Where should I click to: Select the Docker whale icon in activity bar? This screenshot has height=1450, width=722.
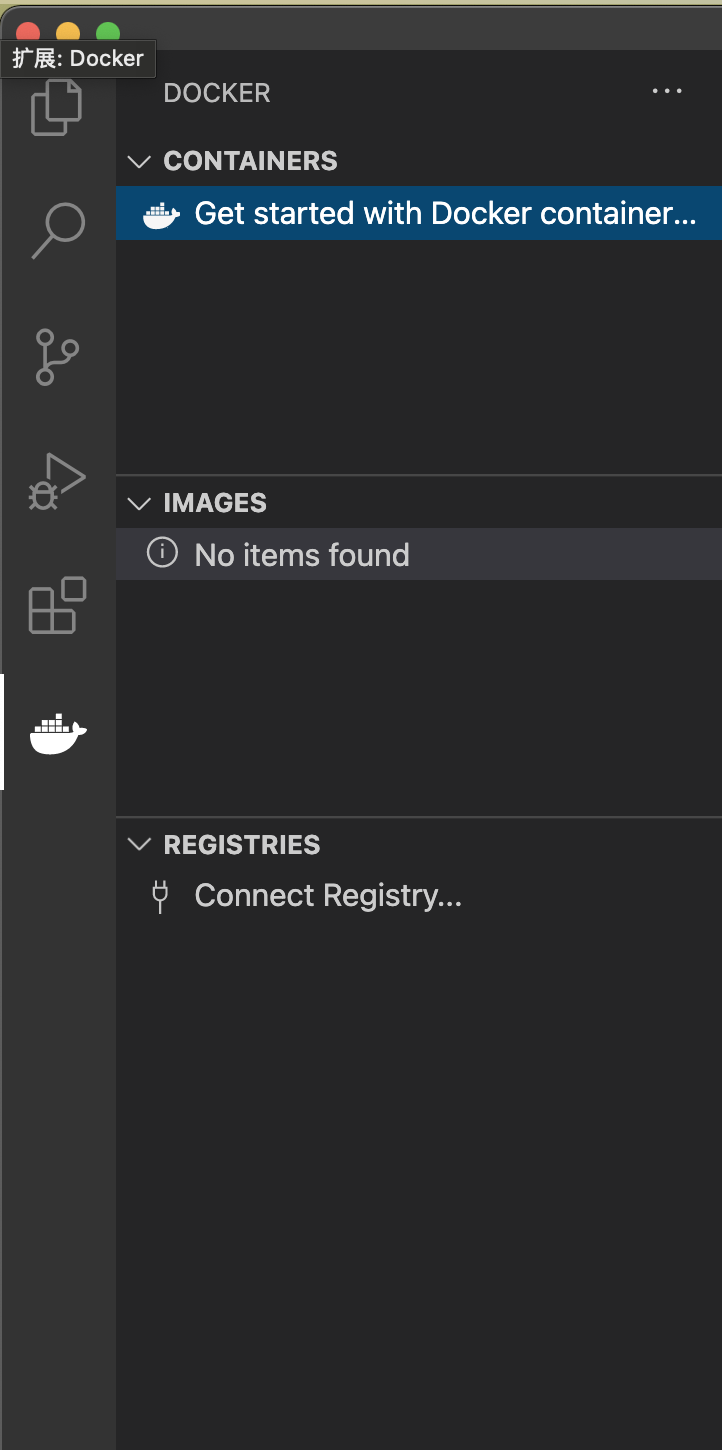tap(57, 733)
